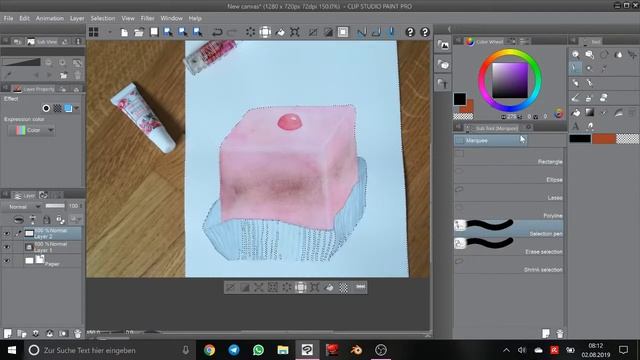The width and height of the screenshot is (640, 360).
Task: Toggle the Tone effect button
Action: point(57,108)
